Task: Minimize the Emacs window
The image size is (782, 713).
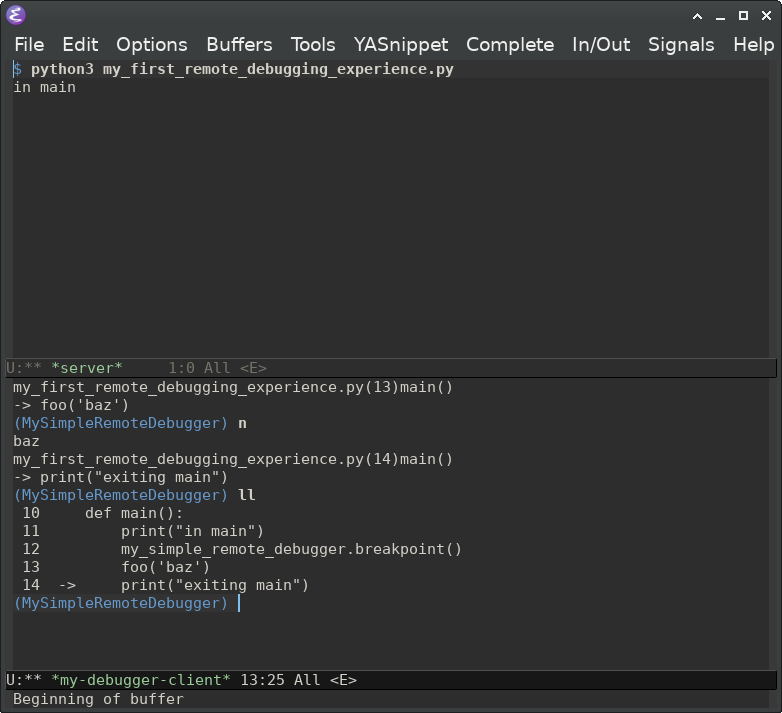Action: tap(720, 16)
